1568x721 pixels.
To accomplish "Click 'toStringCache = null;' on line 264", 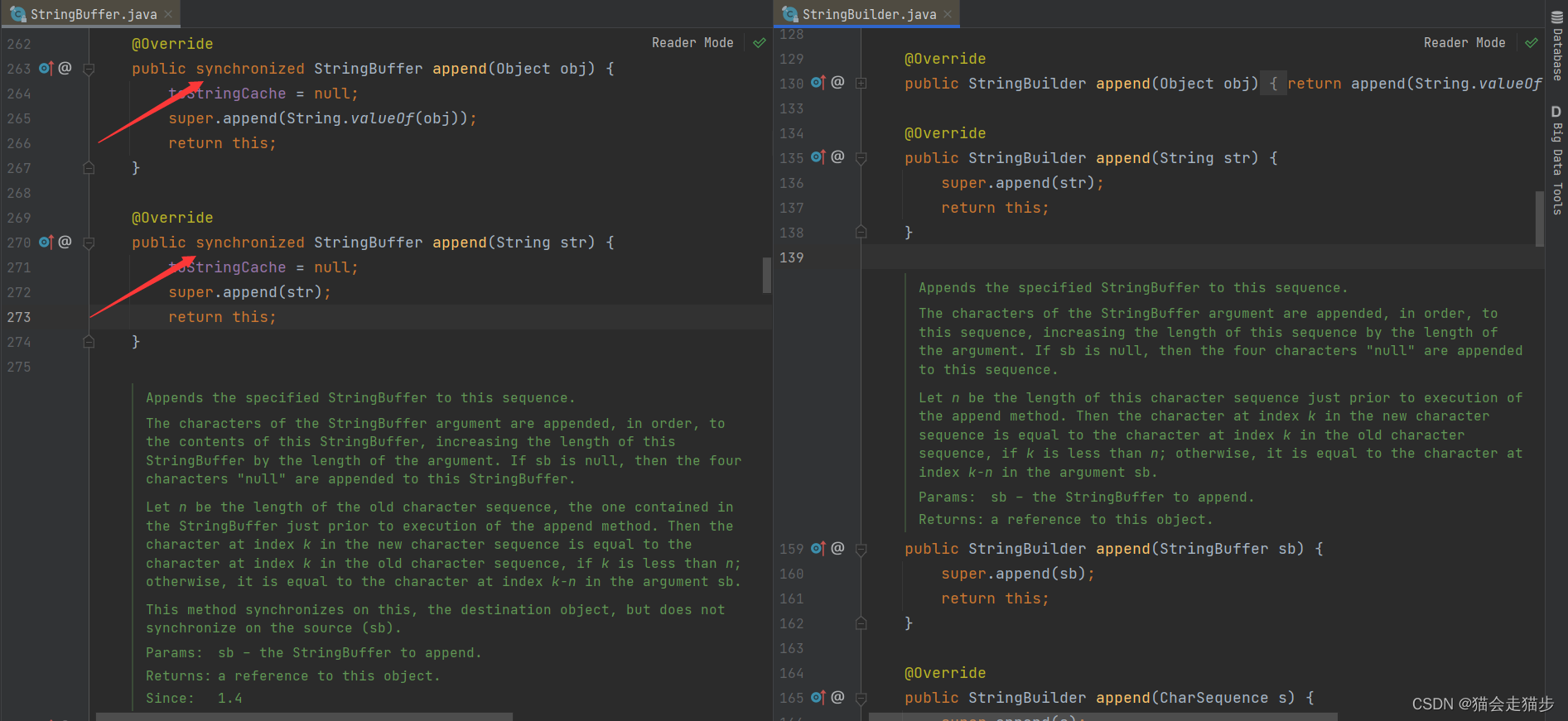I will [263, 94].
